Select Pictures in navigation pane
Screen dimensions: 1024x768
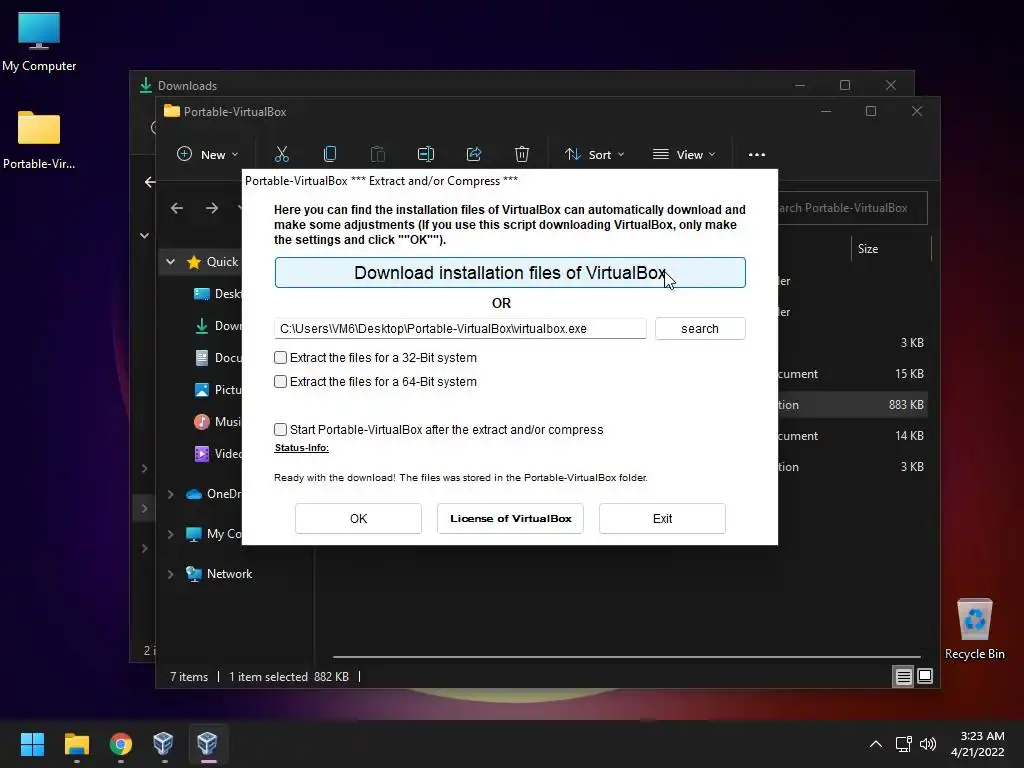point(219,390)
